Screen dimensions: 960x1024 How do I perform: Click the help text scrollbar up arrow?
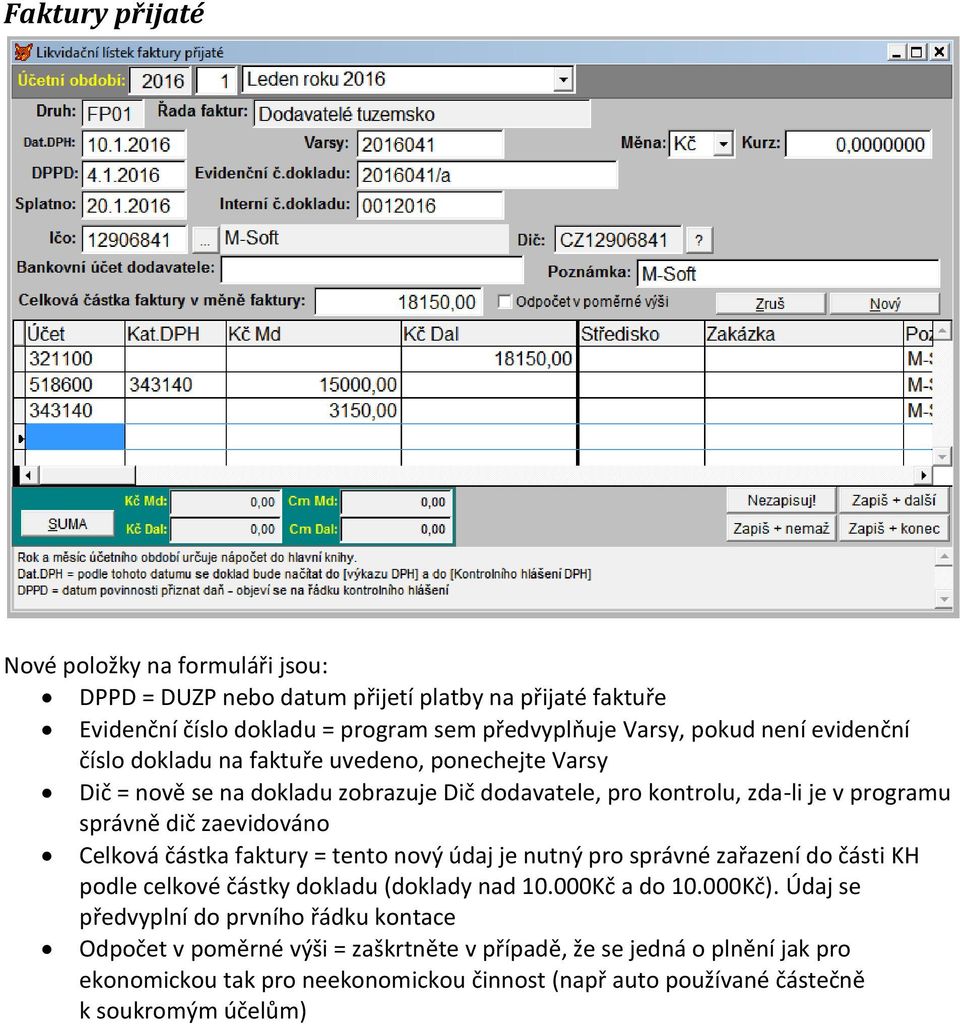click(x=943, y=557)
